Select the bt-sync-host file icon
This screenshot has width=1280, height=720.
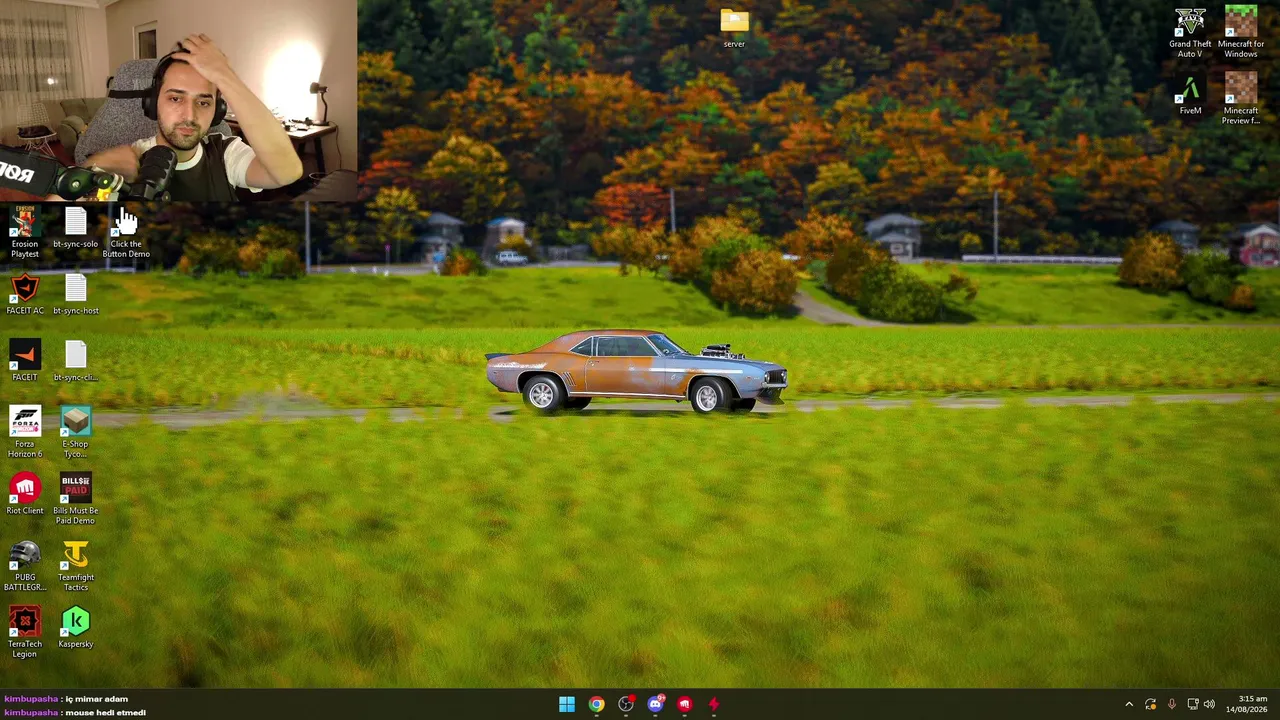coord(76,295)
